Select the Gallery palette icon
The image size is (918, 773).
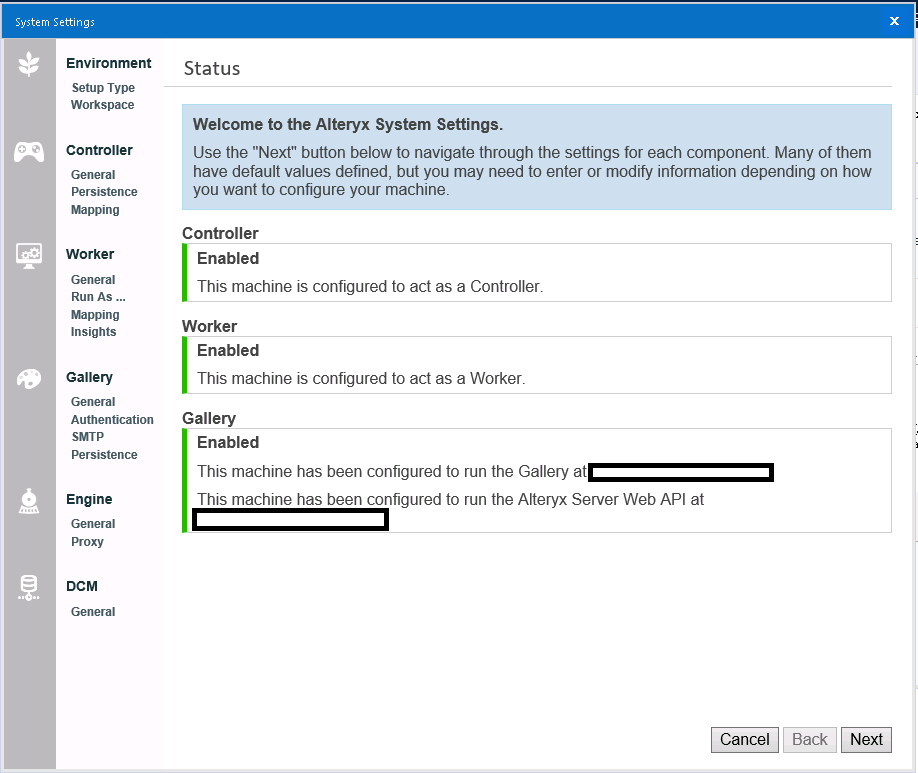pyautogui.click(x=28, y=378)
